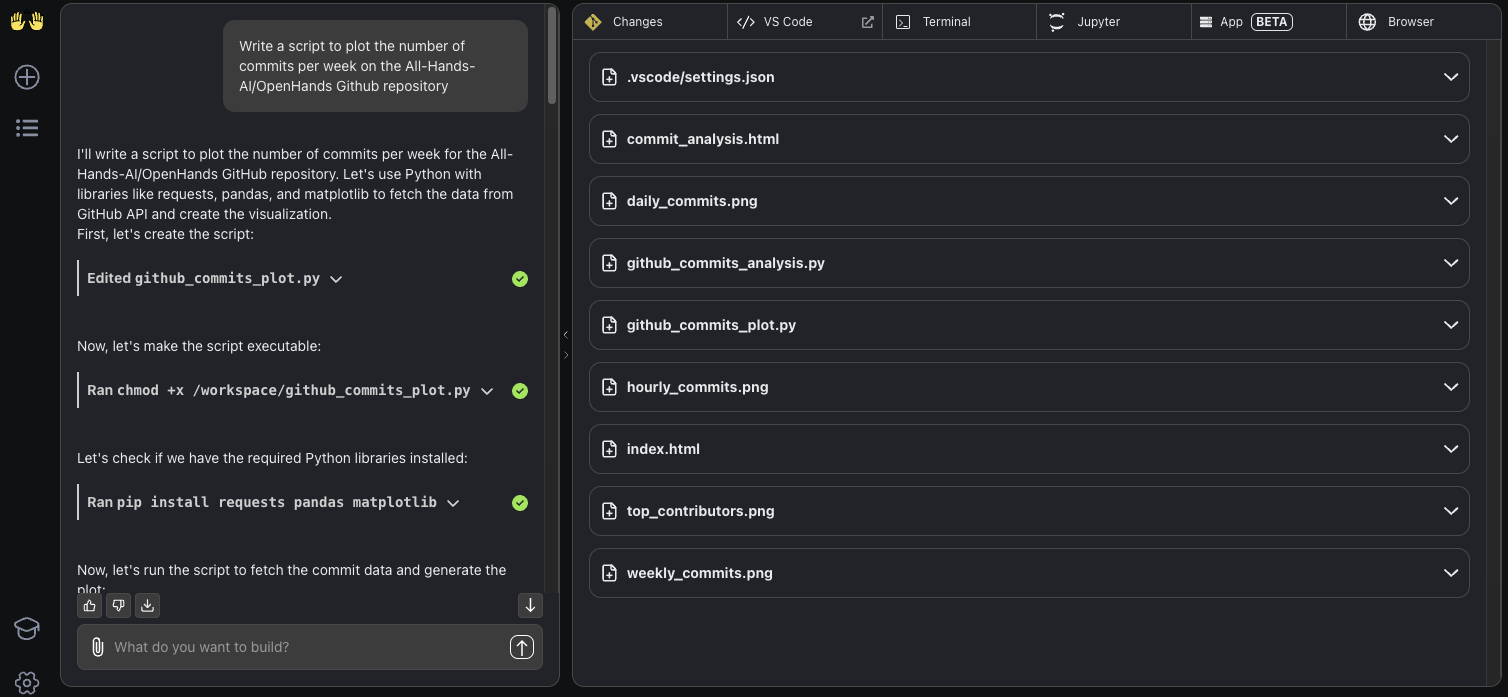Viewport: 1508px width, 697px height.
Task: Click the thumbs down feedback icon
Action: click(x=119, y=605)
